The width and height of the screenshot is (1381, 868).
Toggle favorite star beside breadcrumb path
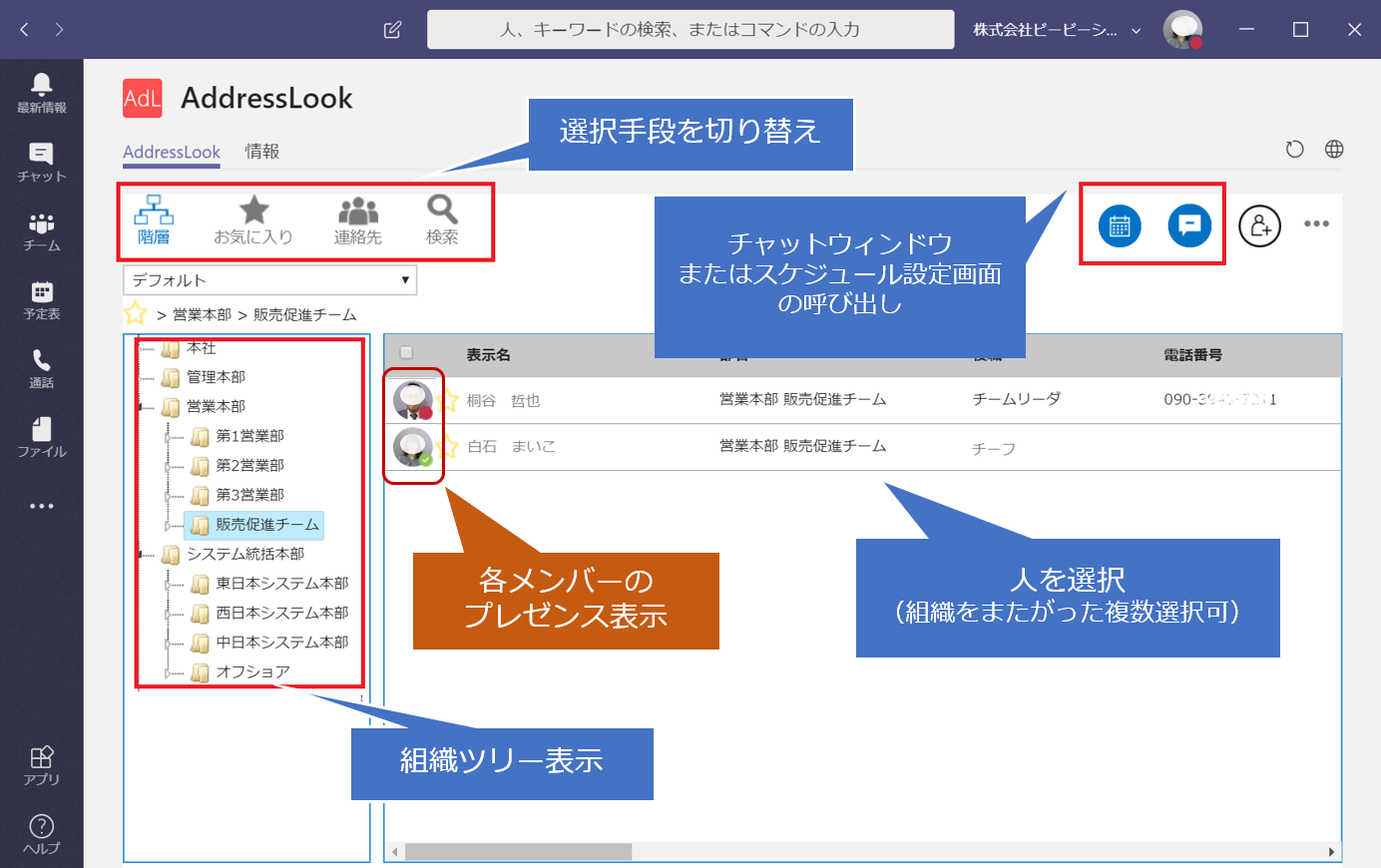pyautogui.click(x=136, y=313)
